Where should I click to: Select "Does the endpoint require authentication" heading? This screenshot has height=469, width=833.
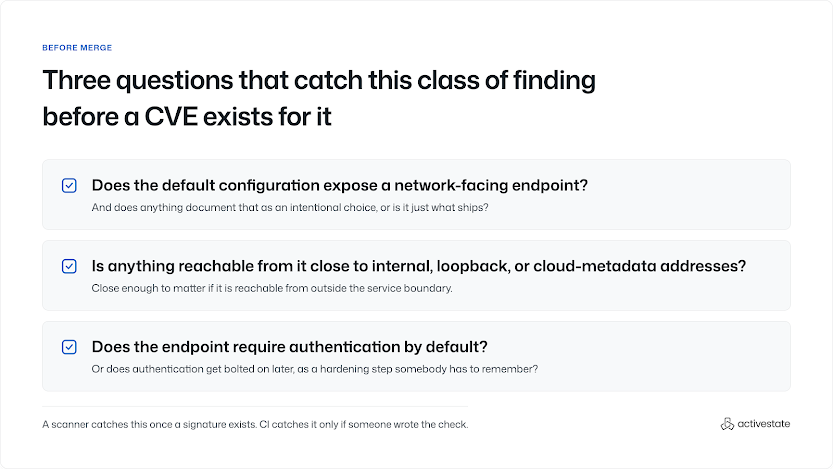[290, 347]
